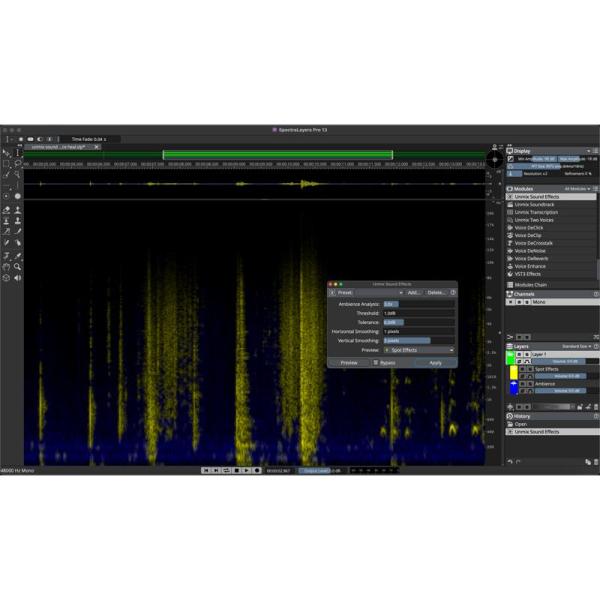Click the play transport button
The height and width of the screenshot is (600, 600).
[247, 470]
